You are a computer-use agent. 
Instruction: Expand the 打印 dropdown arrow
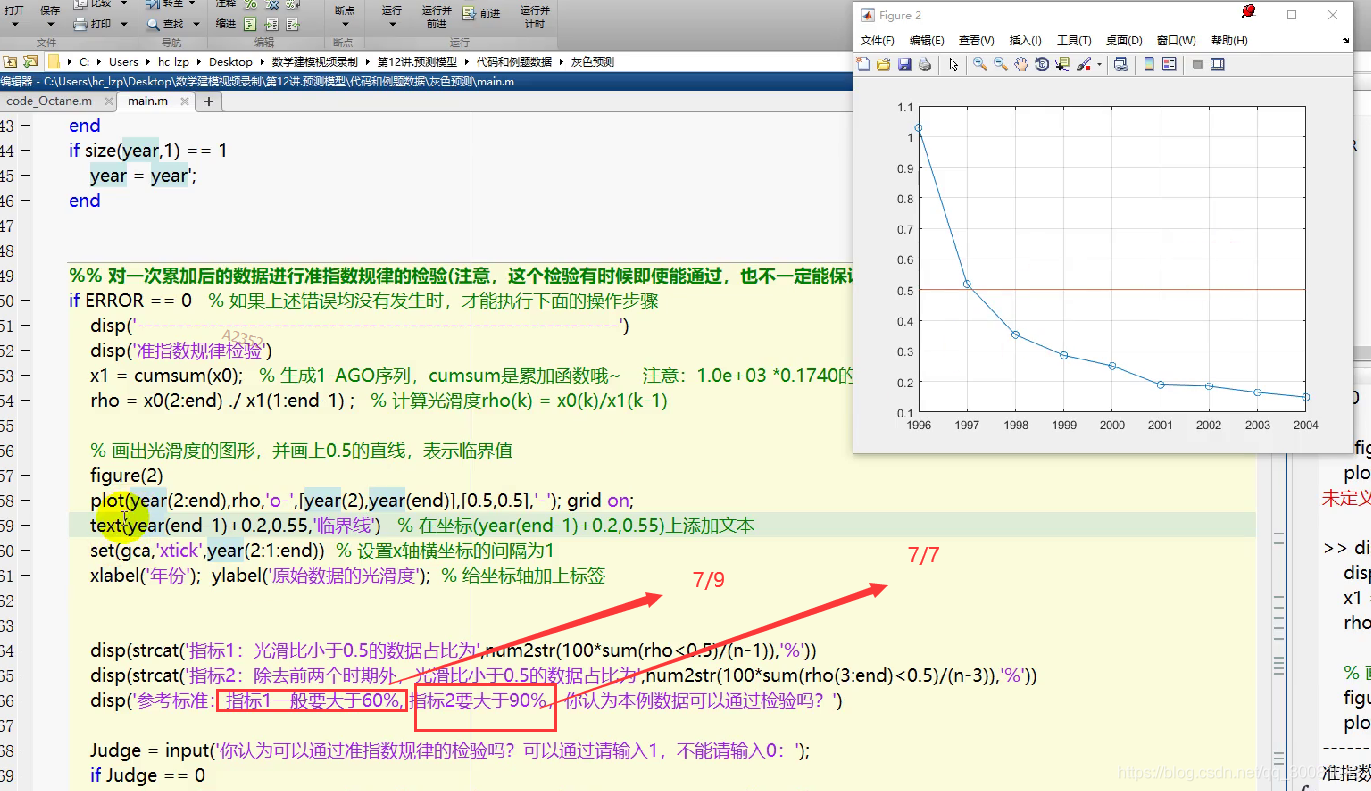coord(124,23)
